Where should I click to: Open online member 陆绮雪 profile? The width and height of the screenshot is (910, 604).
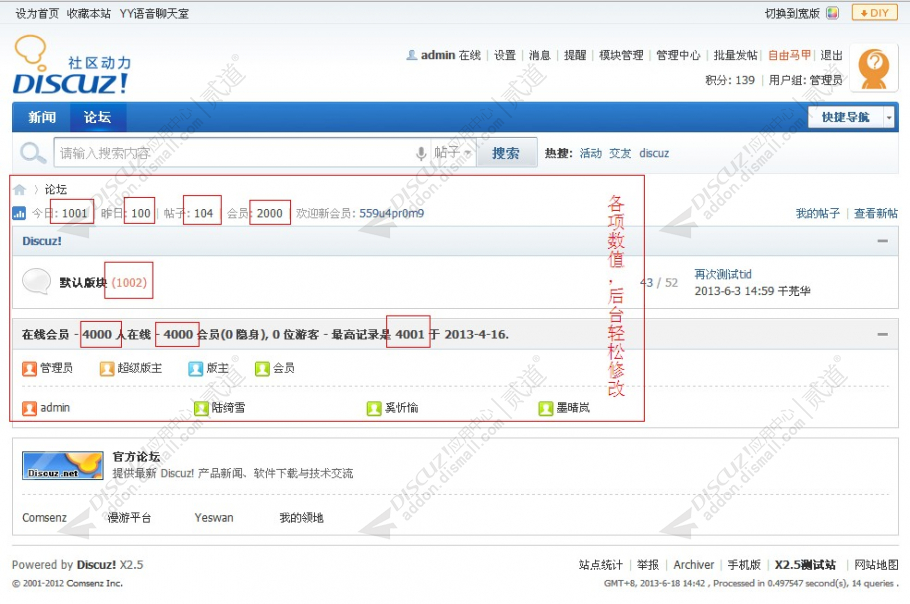228,408
